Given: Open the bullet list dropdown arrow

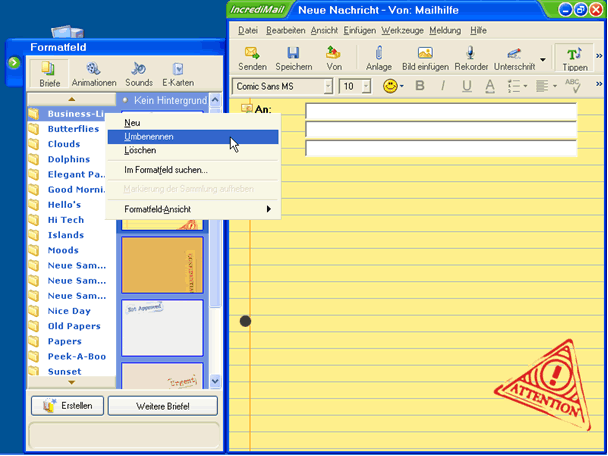Looking at the screenshot, I should pos(525,86).
